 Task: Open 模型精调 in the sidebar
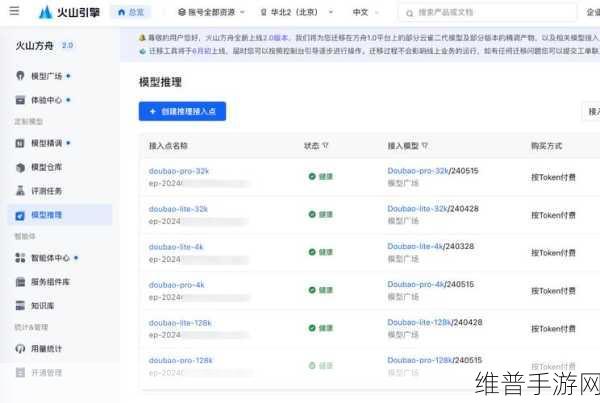click(x=46, y=143)
